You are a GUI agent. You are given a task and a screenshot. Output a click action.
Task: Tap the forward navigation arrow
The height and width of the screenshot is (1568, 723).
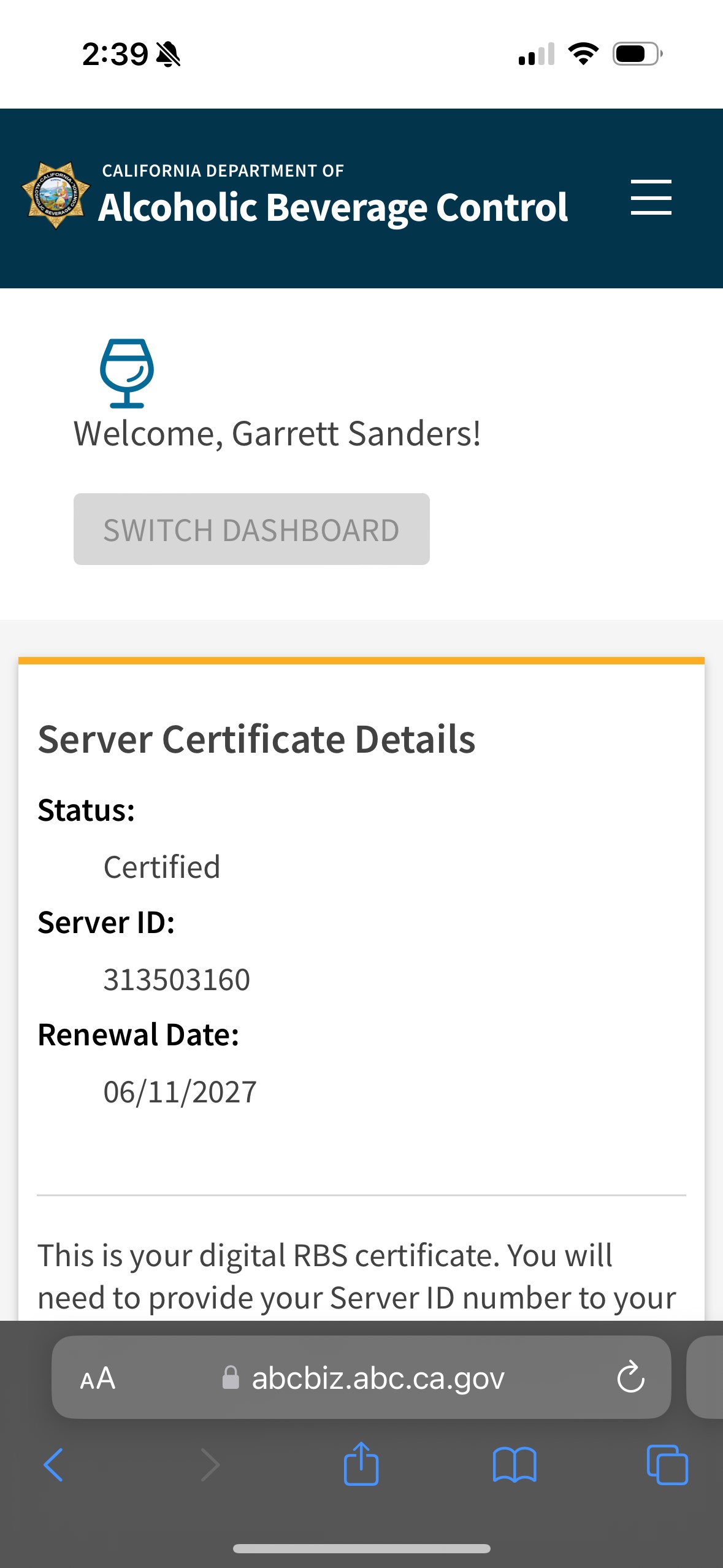pos(210,1465)
